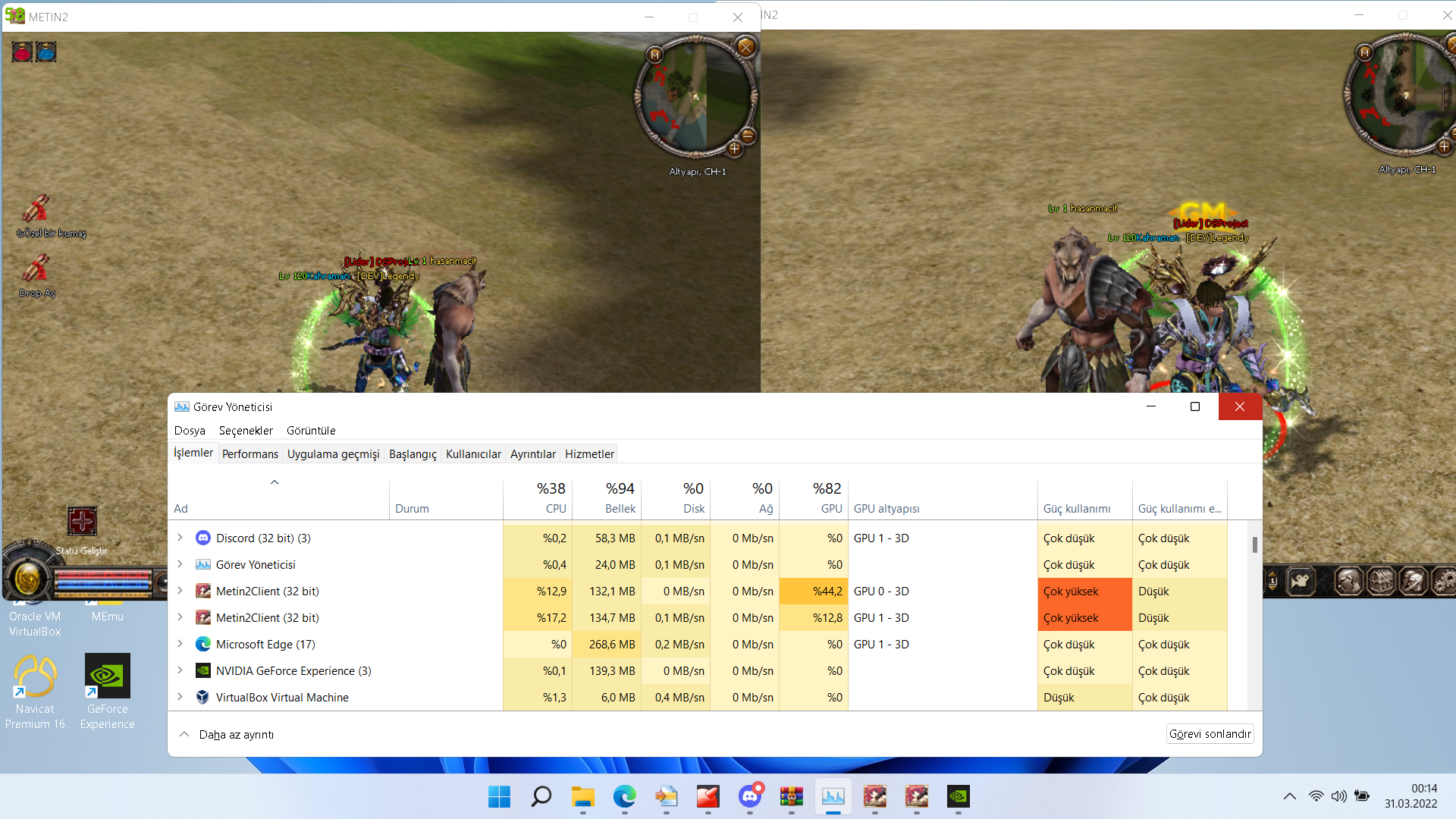This screenshot has height=819, width=1456.
Task: Zoom in left game minimap plus button
Action: click(x=734, y=149)
